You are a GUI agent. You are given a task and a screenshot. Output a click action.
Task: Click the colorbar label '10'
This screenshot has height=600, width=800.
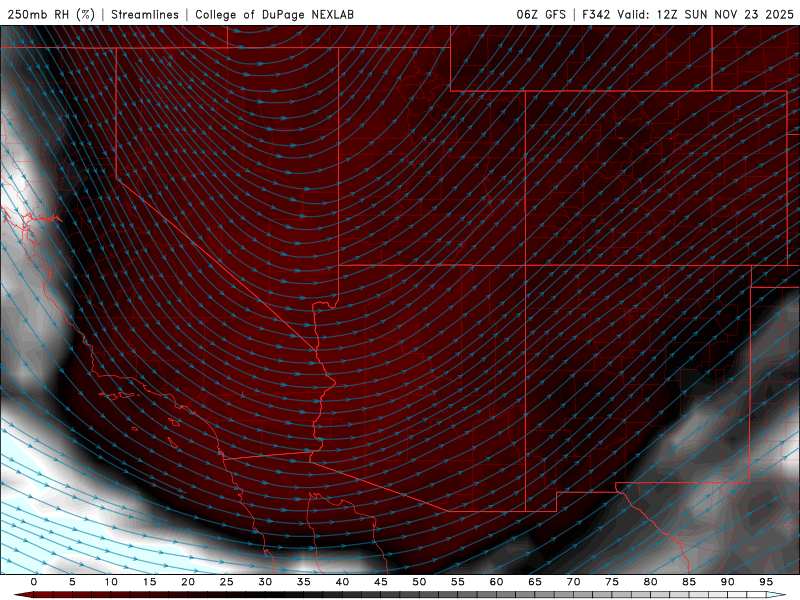click(111, 582)
